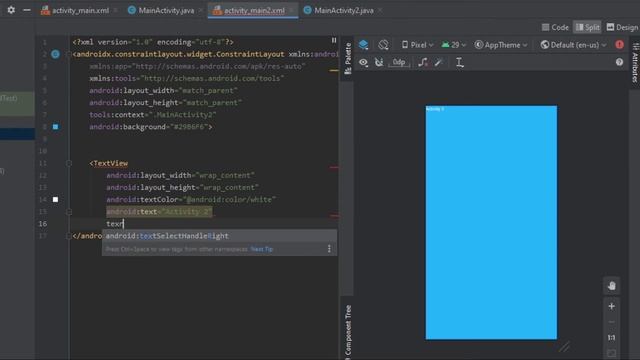Zoom out with the minus button
This screenshot has width=640, height=360.
tap(611, 322)
